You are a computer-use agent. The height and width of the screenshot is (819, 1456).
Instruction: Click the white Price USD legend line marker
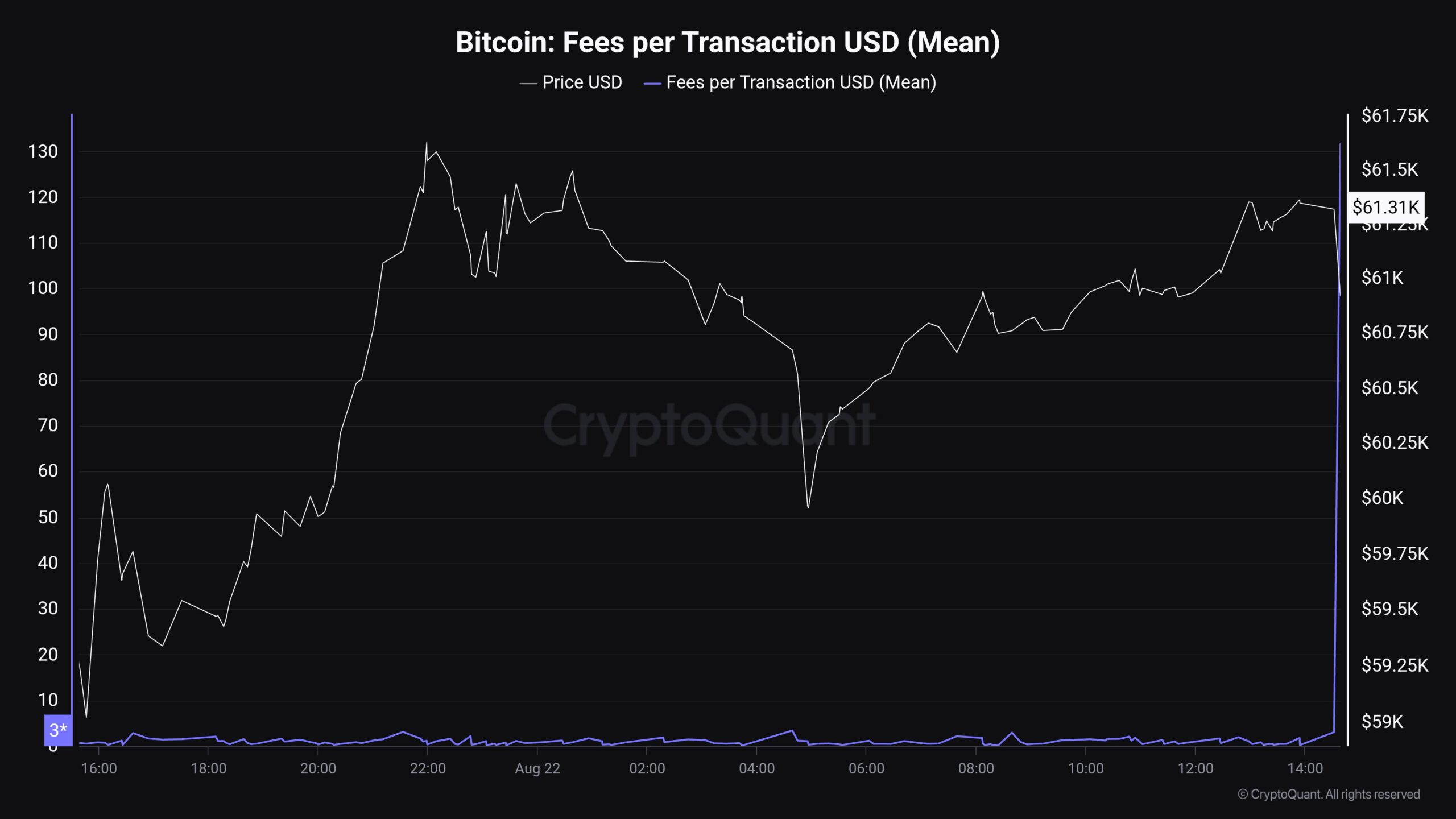click(x=528, y=84)
